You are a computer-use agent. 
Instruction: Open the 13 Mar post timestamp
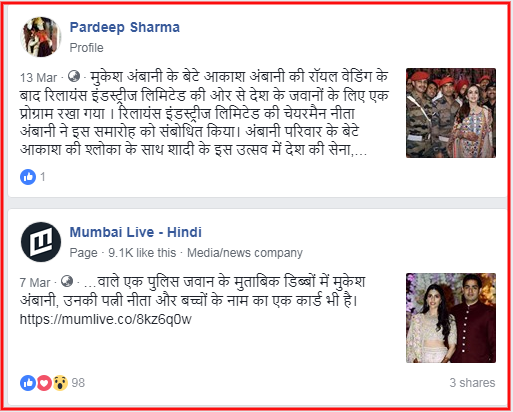point(38,78)
